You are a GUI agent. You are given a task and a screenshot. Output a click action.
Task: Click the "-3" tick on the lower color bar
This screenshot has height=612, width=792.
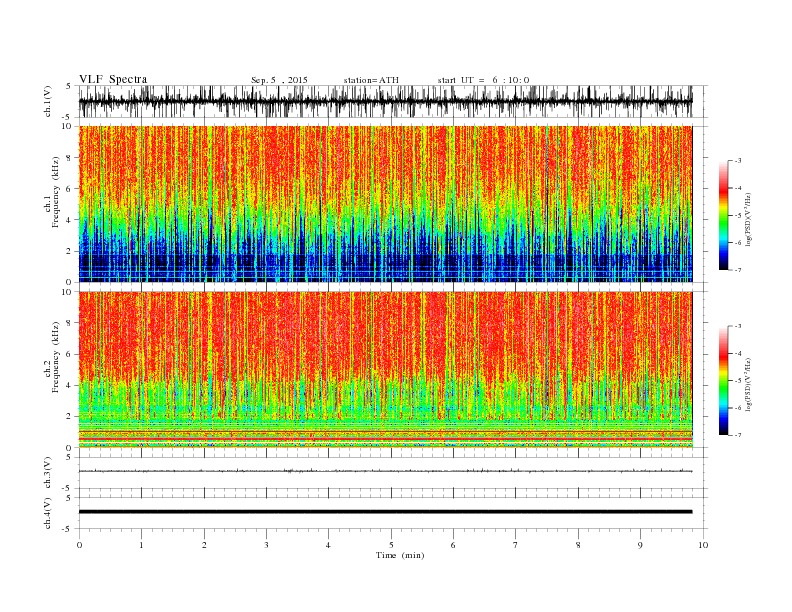tap(737, 326)
